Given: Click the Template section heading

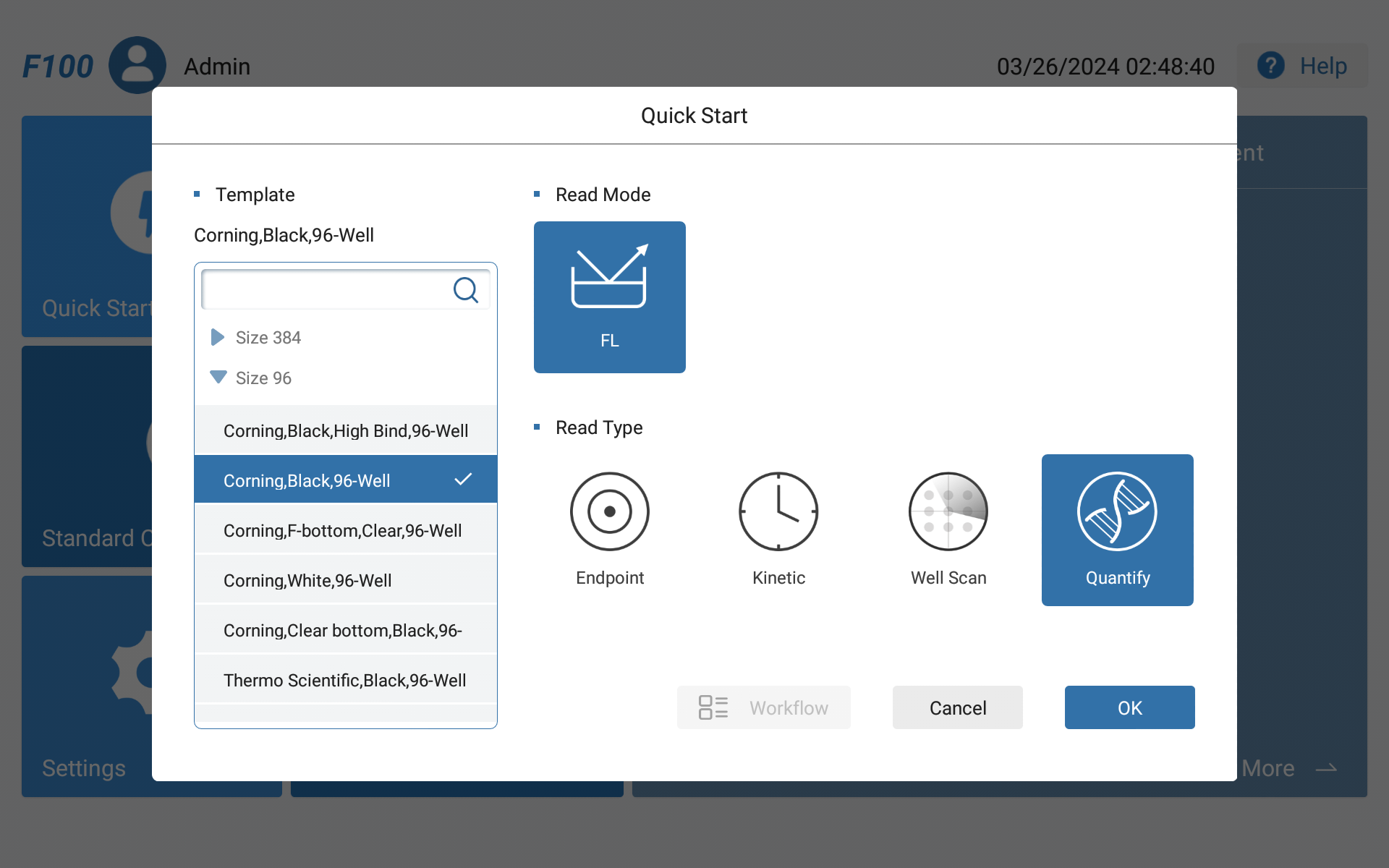Looking at the screenshot, I should [255, 195].
